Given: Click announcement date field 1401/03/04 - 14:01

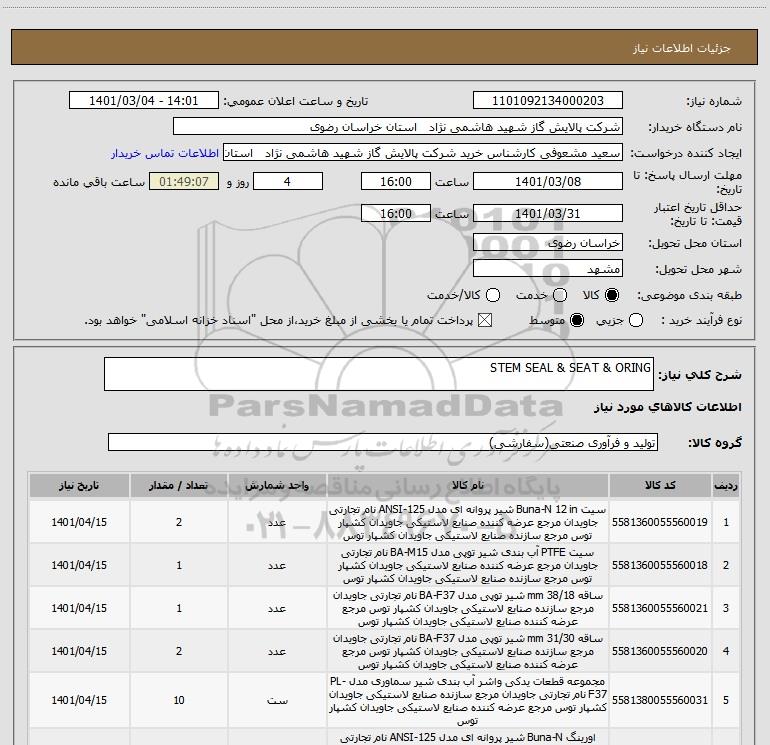Looking at the screenshot, I should 143,100.
